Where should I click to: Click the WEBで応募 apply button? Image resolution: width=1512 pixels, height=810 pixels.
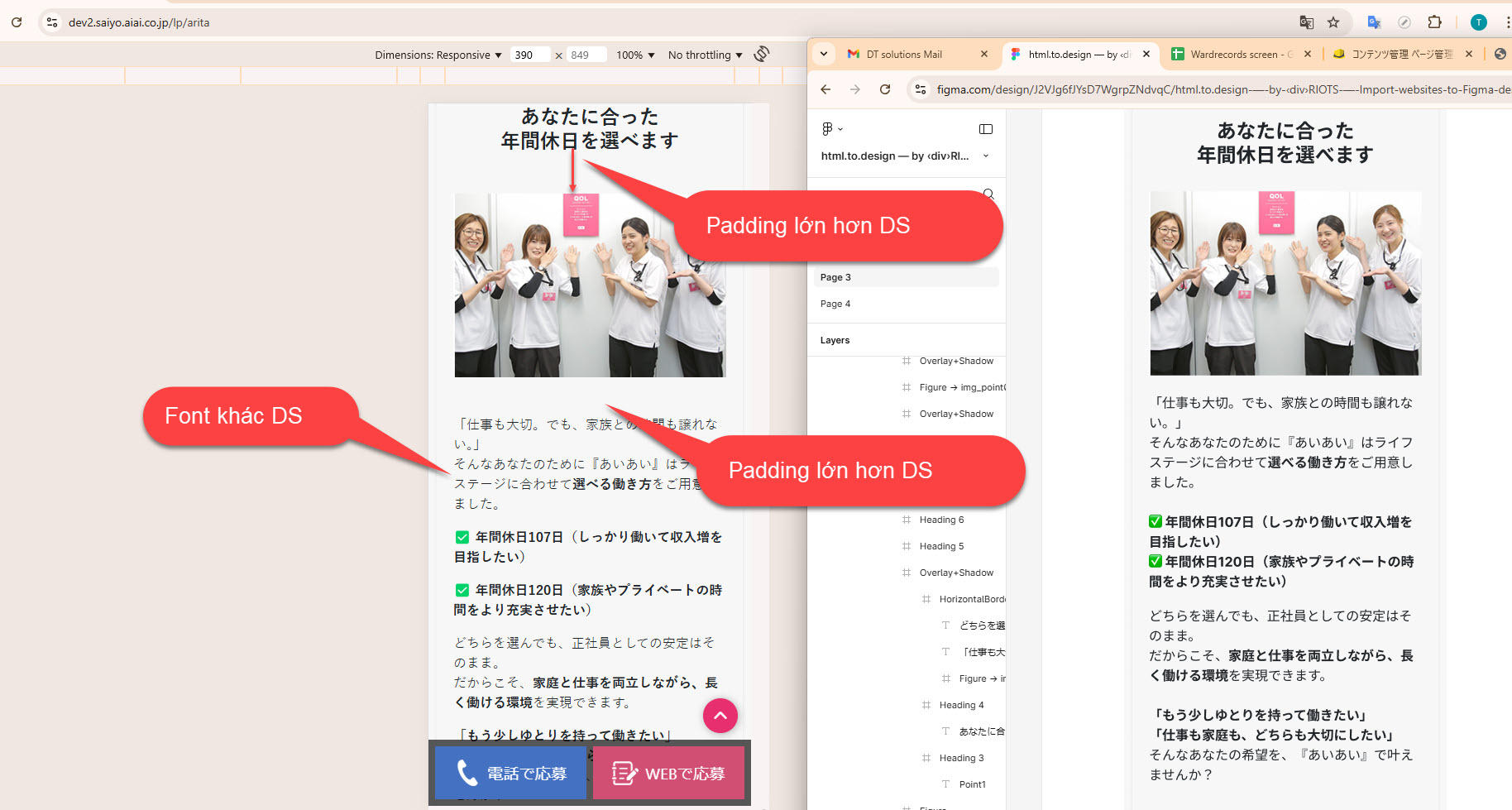click(668, 773)
